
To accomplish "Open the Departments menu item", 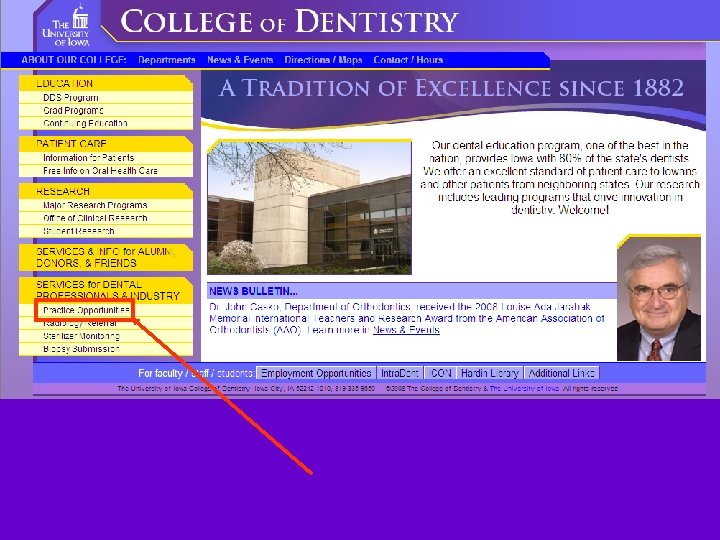I will pos(167,60).
